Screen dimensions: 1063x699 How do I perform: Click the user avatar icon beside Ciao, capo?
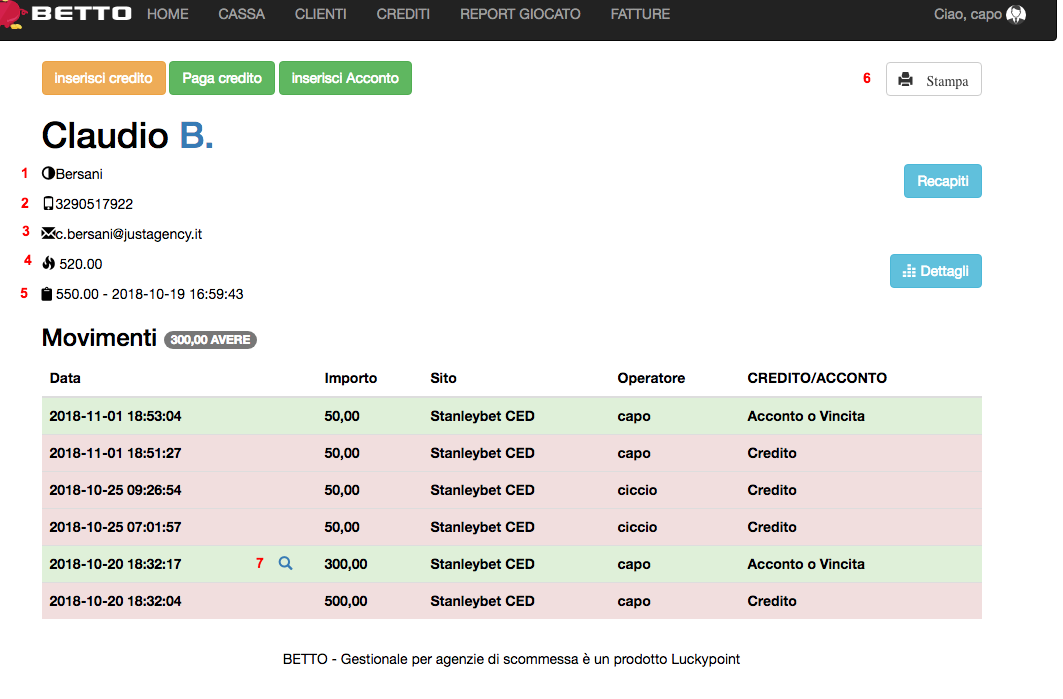1016,15
